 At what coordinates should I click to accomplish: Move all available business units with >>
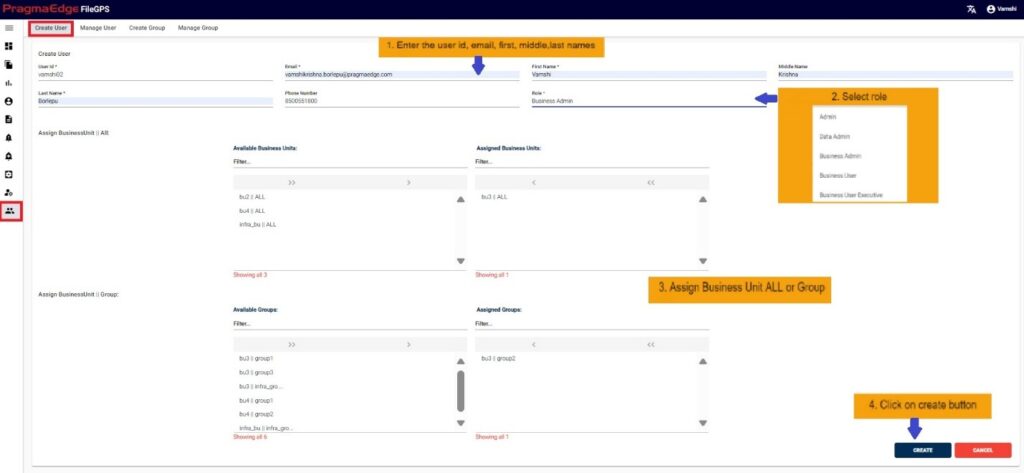[291, 183]
